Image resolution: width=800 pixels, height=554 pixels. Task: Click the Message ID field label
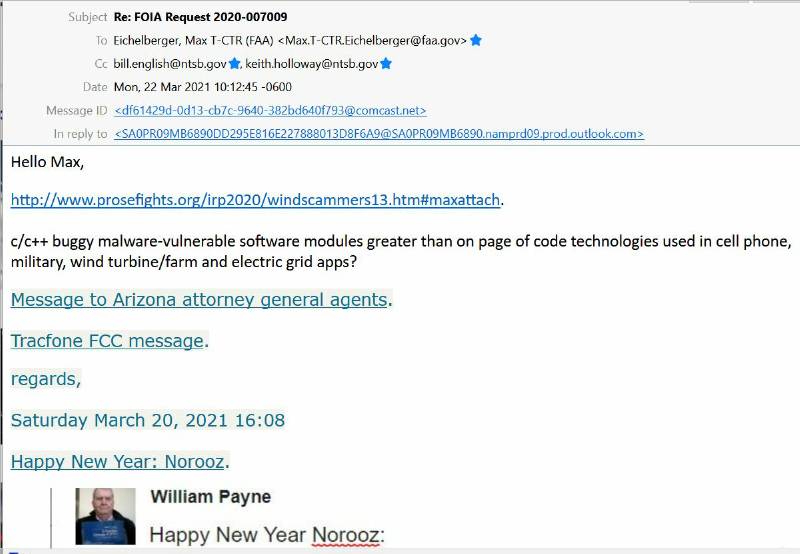point(77,111)
